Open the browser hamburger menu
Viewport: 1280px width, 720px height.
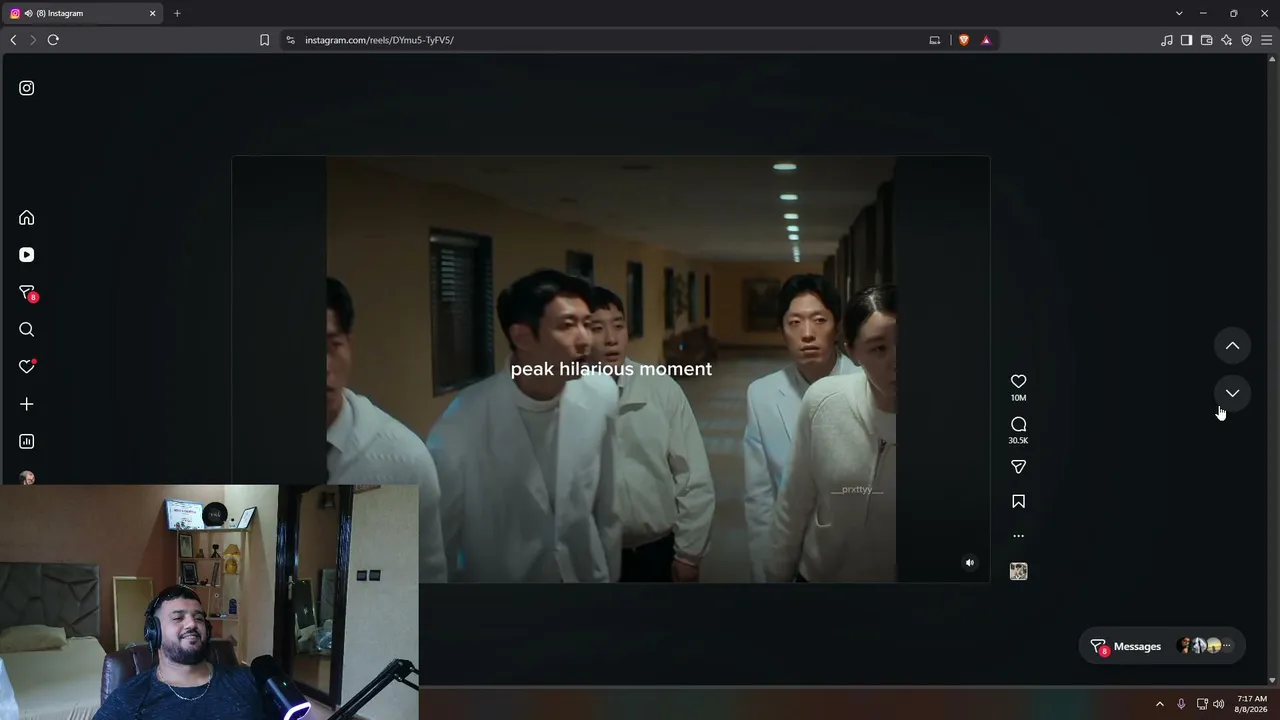point(1266,40)
